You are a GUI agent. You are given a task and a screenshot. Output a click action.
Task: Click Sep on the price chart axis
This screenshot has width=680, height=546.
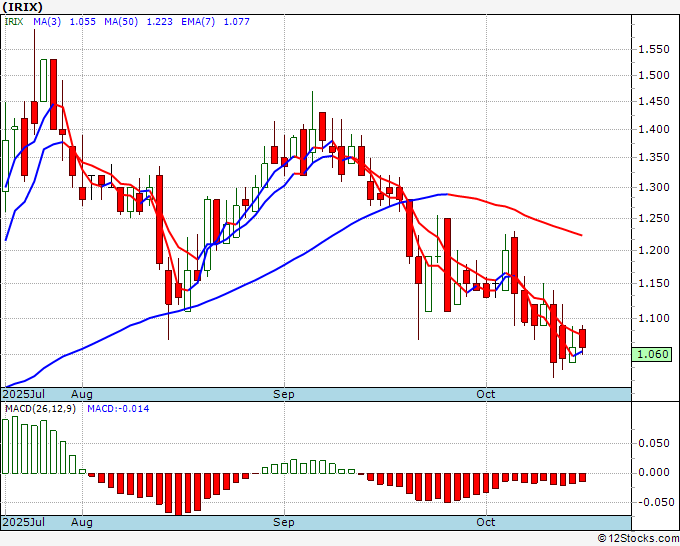pos(284,394)
